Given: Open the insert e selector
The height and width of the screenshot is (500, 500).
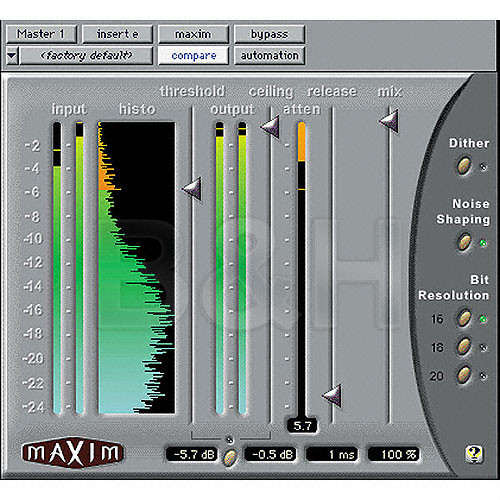Looking at the screenshot, I should click(x=117, y=34).
